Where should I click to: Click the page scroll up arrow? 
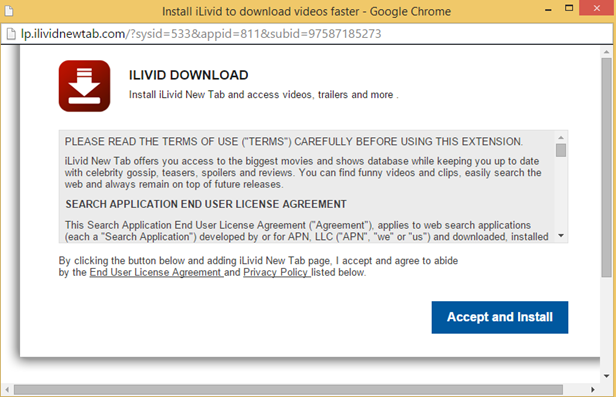pos(607,52)
